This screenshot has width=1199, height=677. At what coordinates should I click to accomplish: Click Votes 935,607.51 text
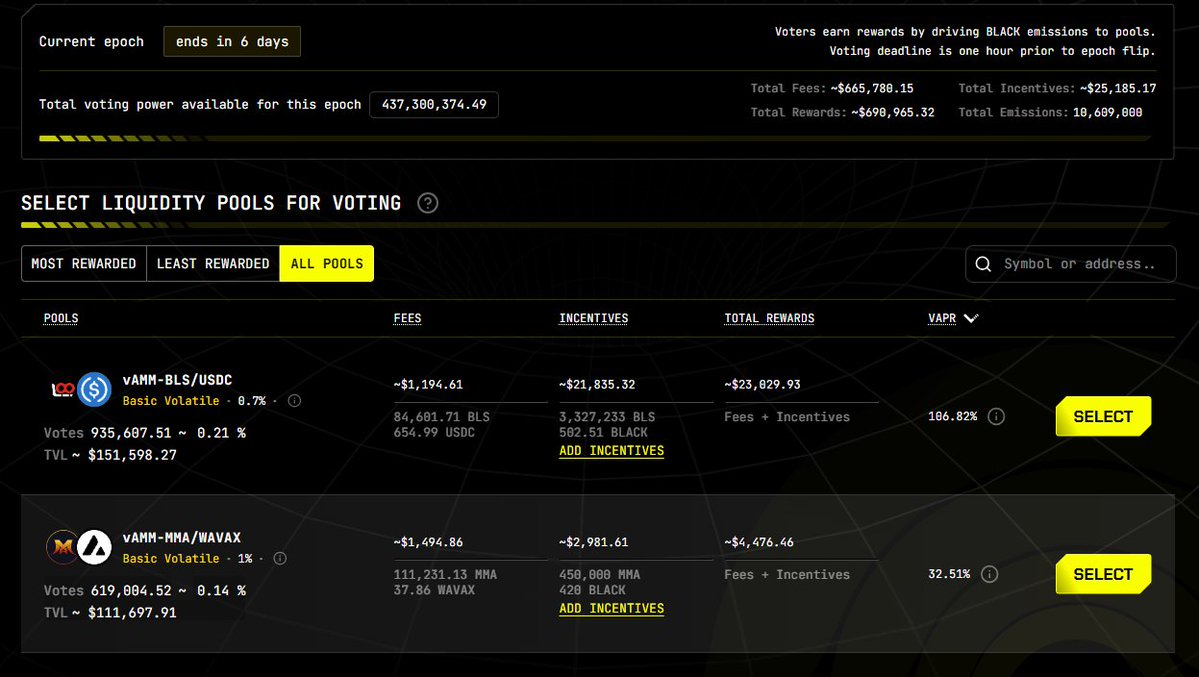click(145, 433)
